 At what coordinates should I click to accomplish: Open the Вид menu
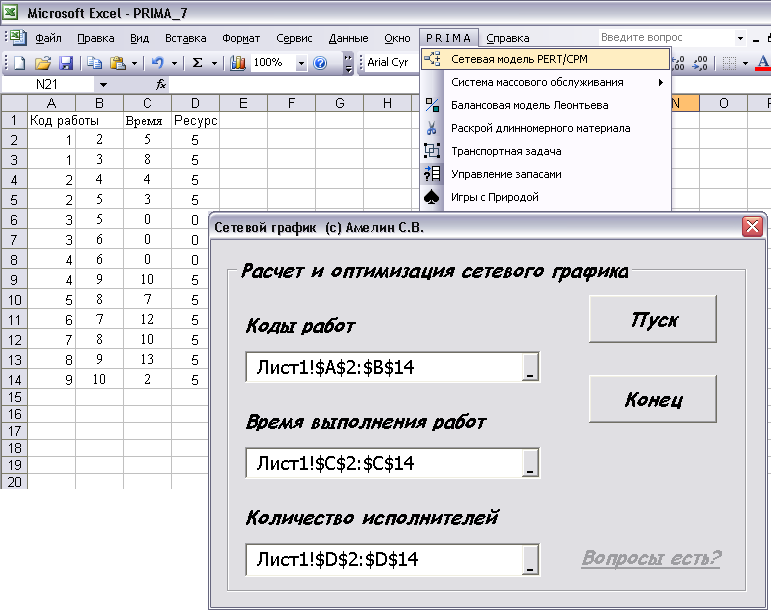click(140, 38)
